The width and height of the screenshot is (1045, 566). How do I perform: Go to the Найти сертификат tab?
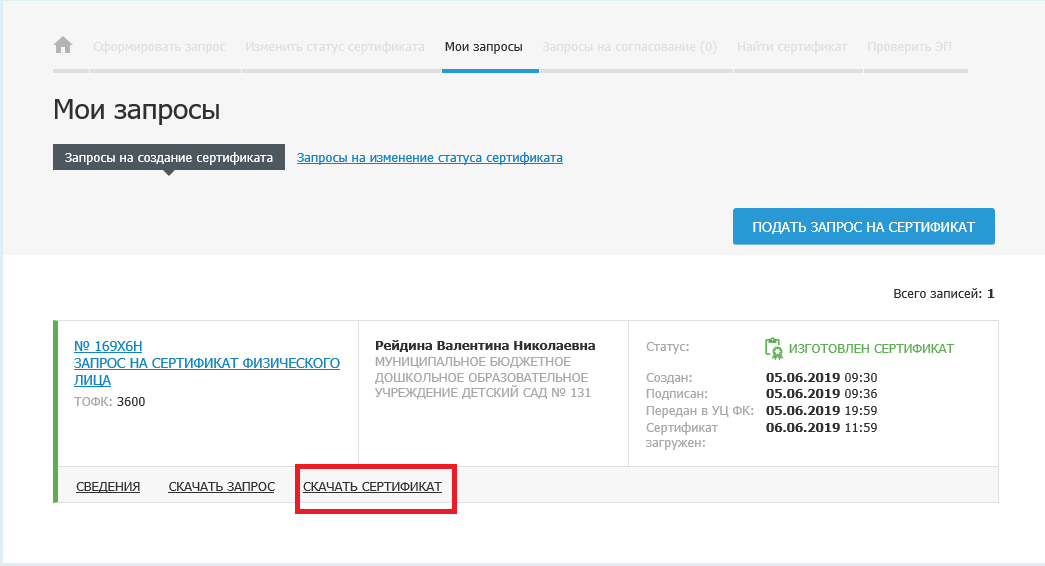792,47
